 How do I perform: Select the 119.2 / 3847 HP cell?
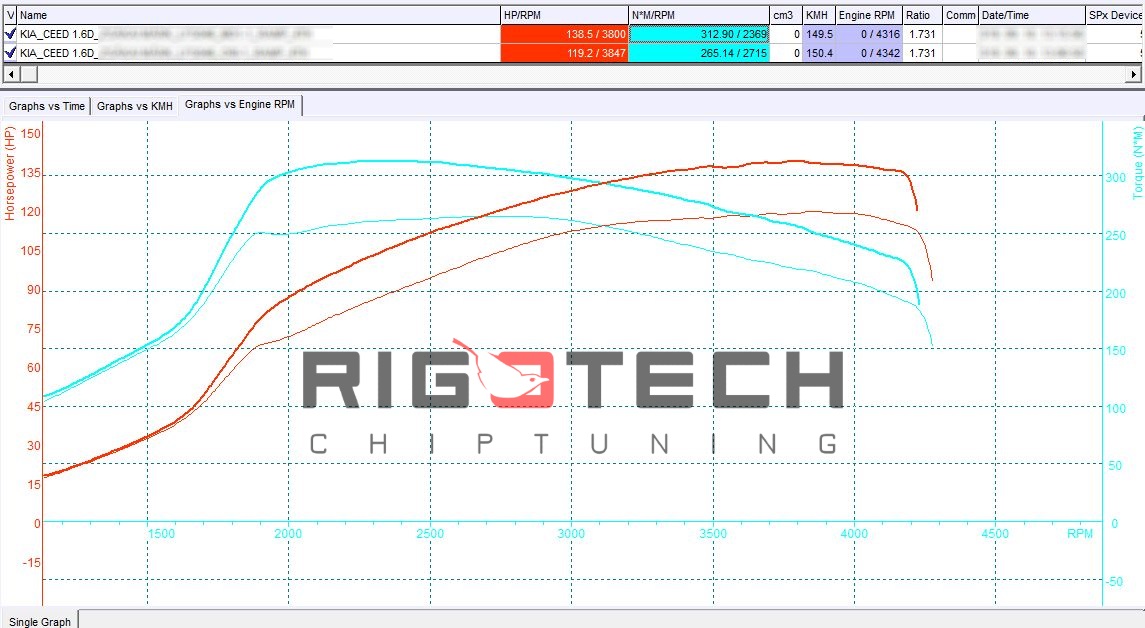(564, 53)
